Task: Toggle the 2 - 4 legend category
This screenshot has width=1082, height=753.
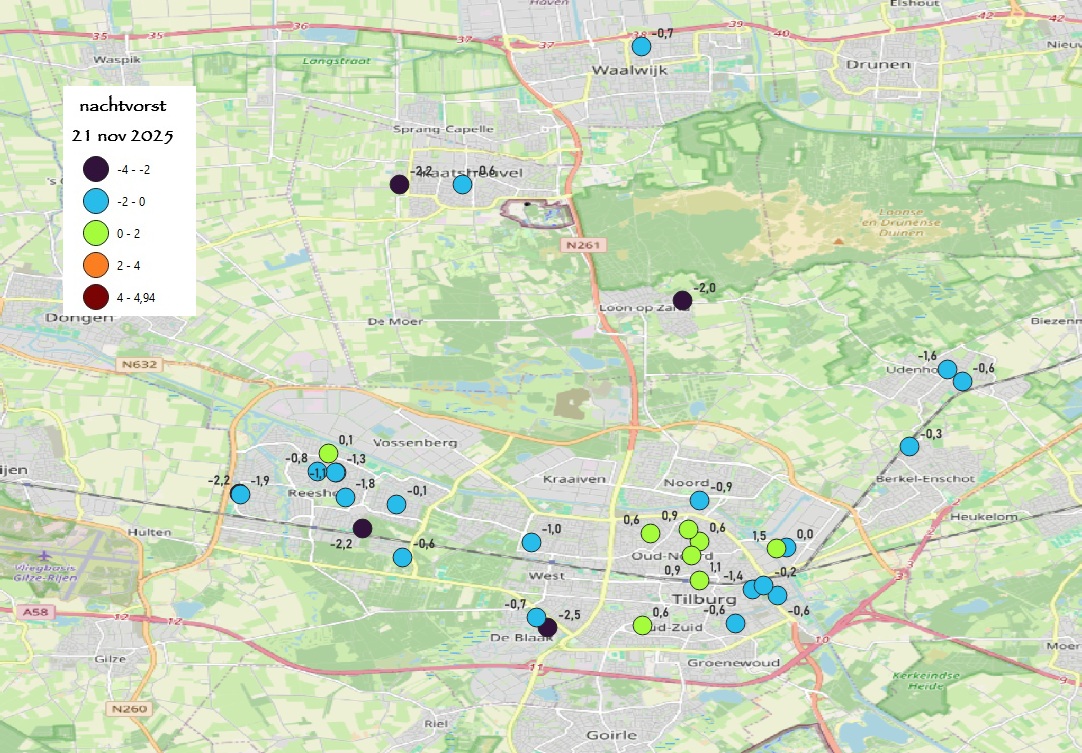Action: (x=93, y=266)
